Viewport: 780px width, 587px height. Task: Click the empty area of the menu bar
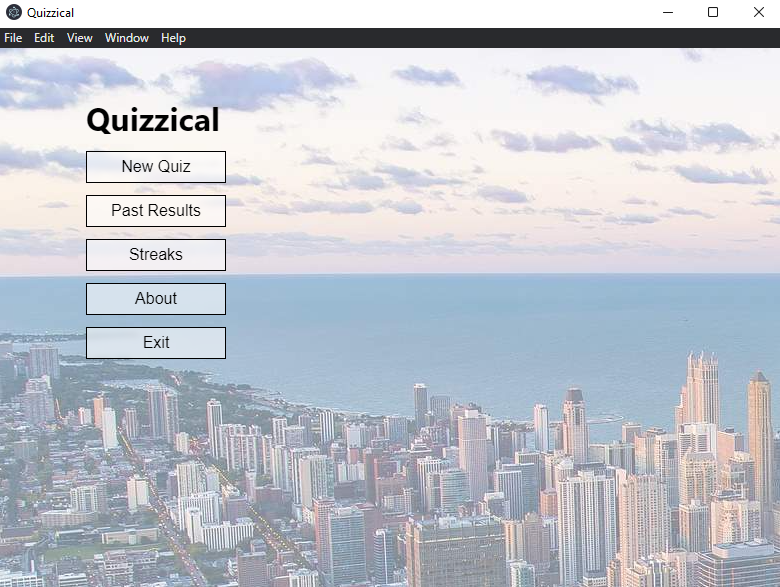480,38
